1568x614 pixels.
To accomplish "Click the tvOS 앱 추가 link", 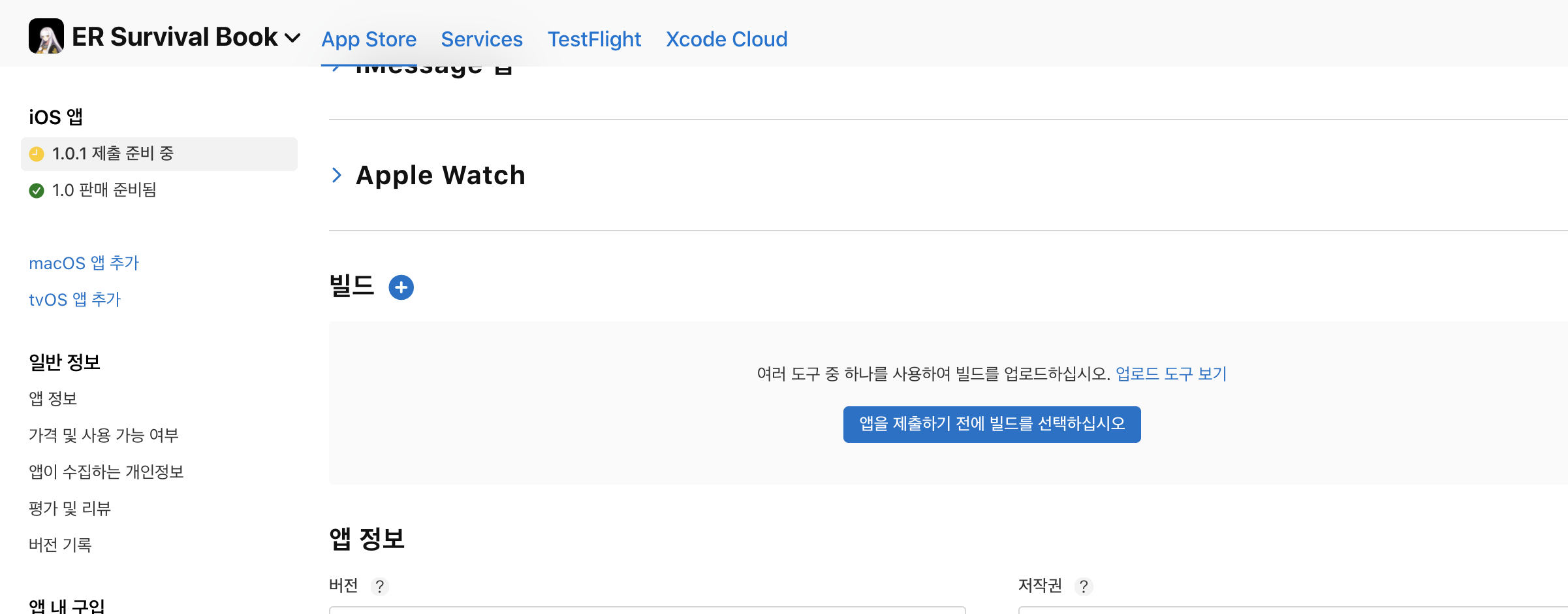I will pos(75,300).
